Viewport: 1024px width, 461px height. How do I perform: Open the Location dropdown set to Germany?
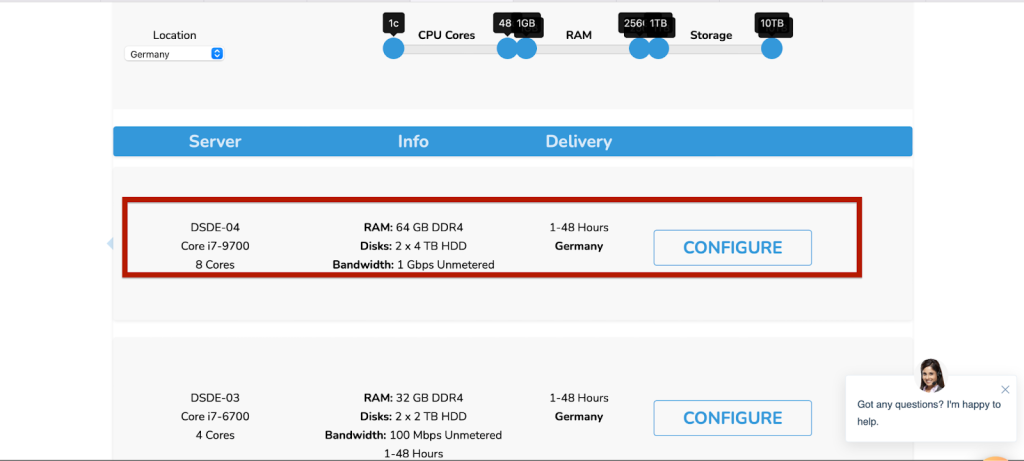(x=174, y=54)
